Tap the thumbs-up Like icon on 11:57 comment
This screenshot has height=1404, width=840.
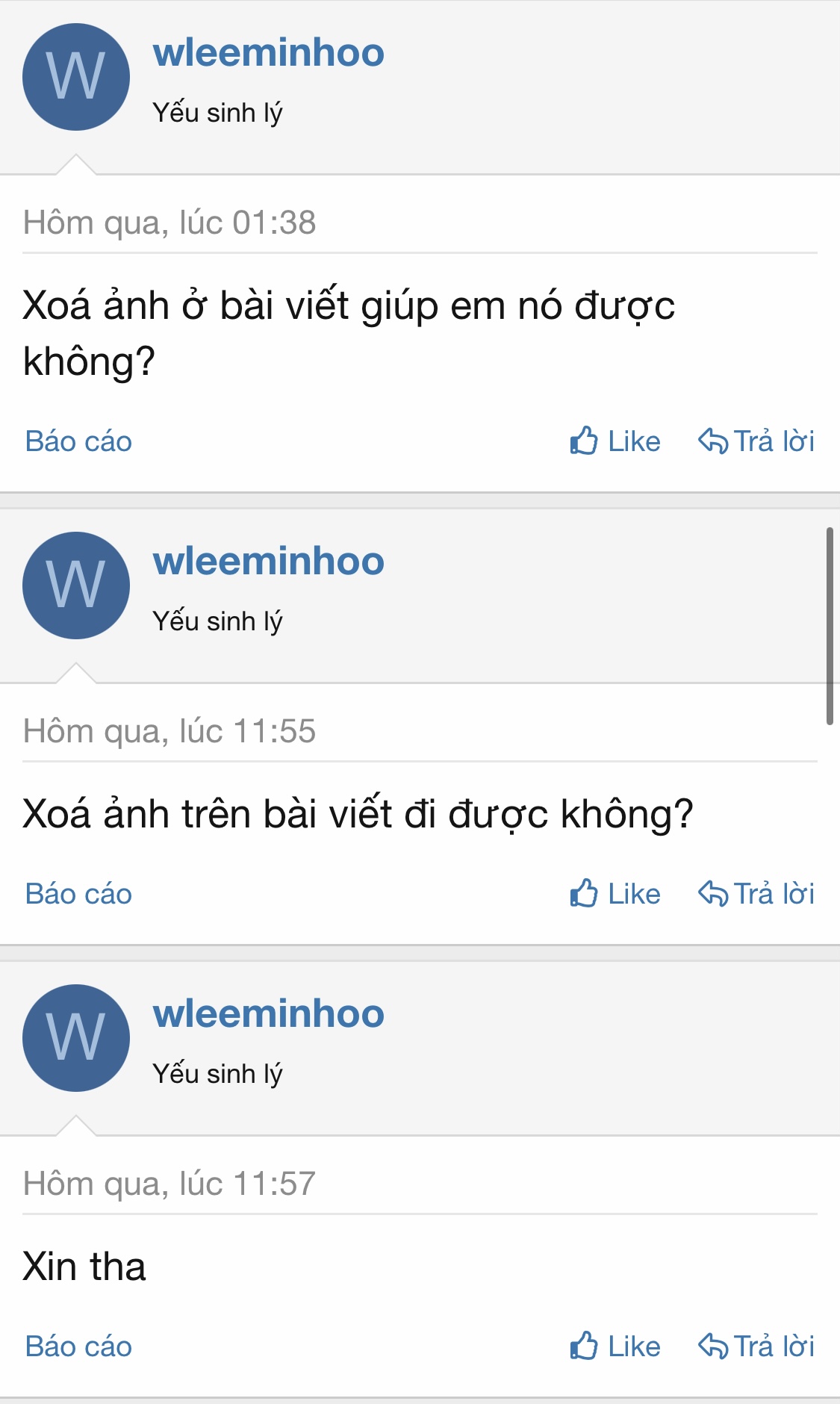(584, 1346)
